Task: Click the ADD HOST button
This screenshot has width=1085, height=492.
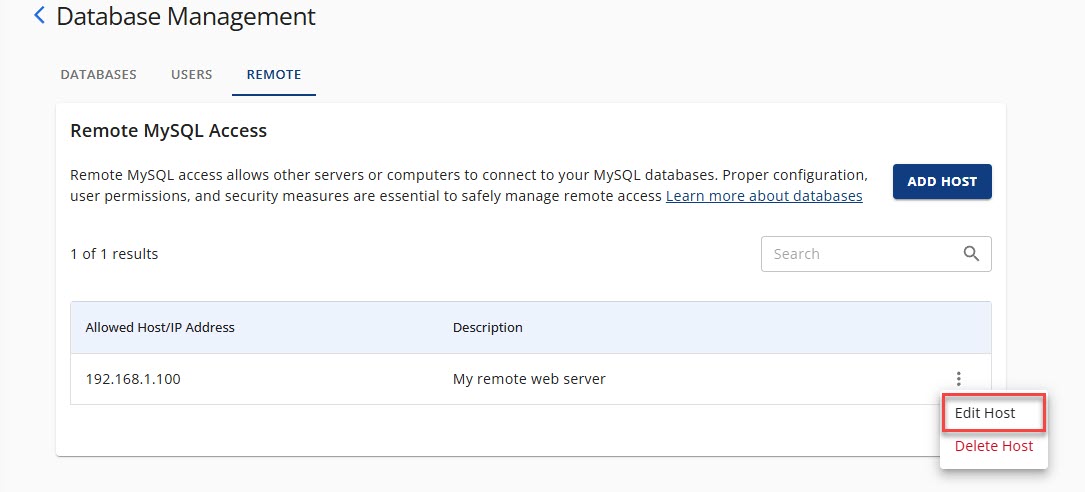Action: tap(942, 182)
